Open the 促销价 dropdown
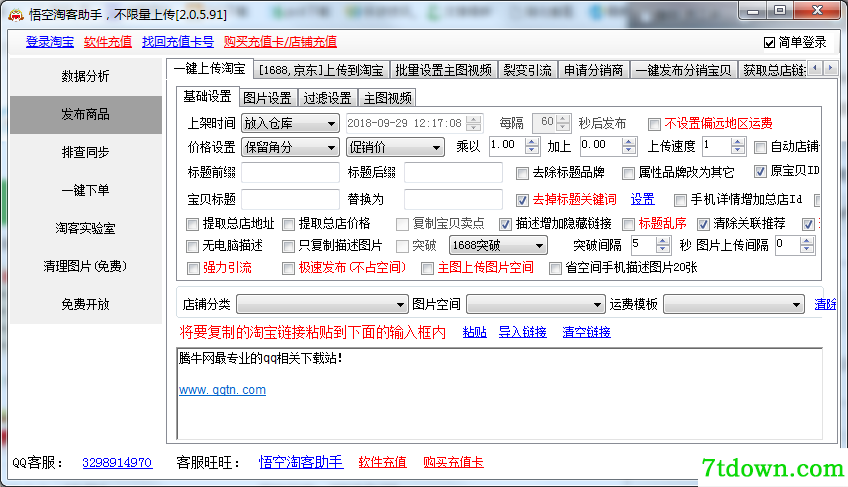 point(395,147)
